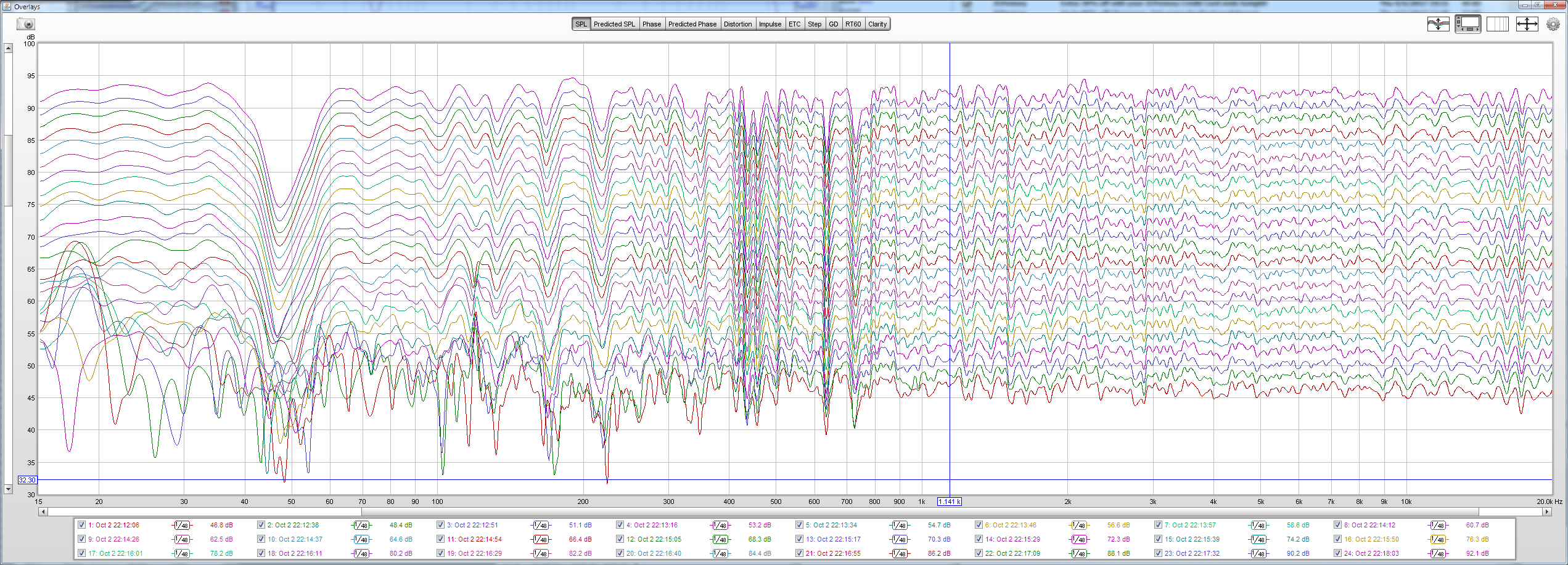Click the 1/48 smoothing icon for trace 19
The width and height of the screenshot is (1568, 565).
click(541, 554)
